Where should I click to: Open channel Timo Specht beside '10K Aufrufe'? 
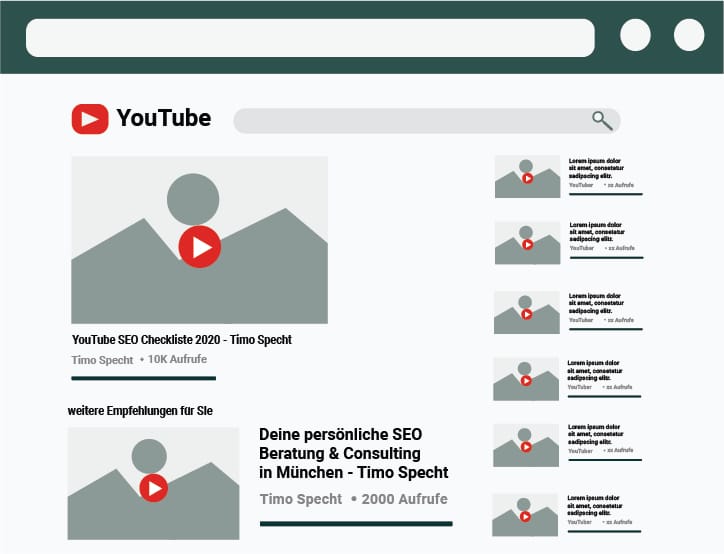click(x=102, y=360)
